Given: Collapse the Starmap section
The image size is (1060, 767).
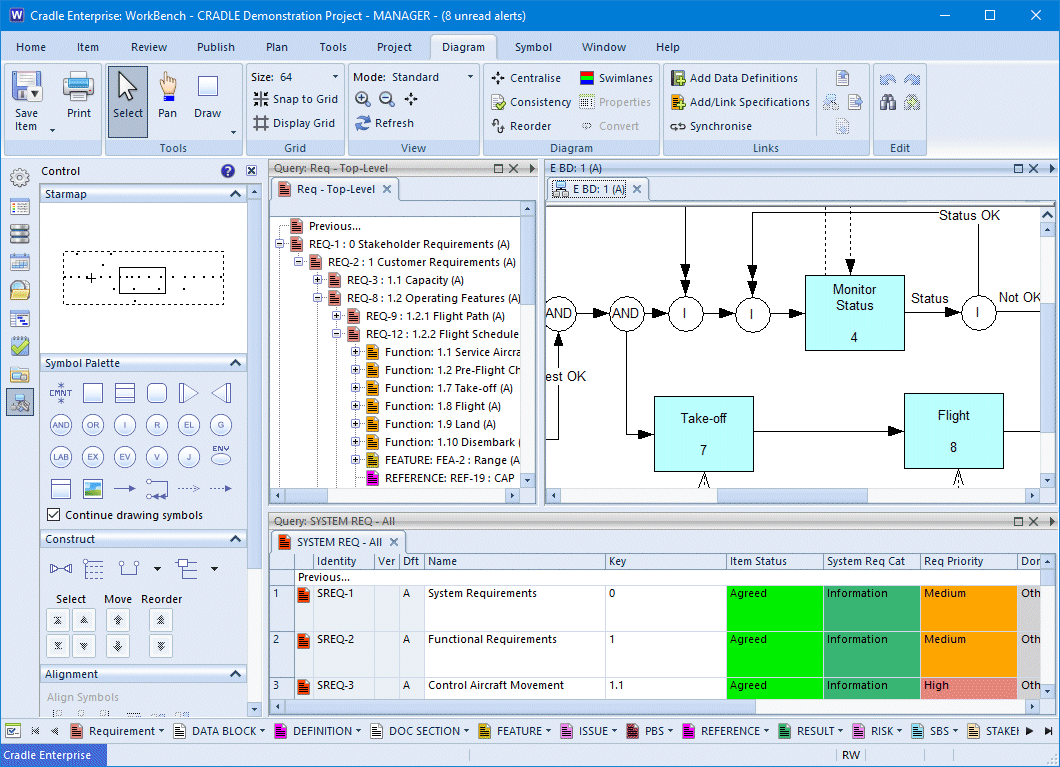Looking at the screenshot, I should click(x=235, y=194).
